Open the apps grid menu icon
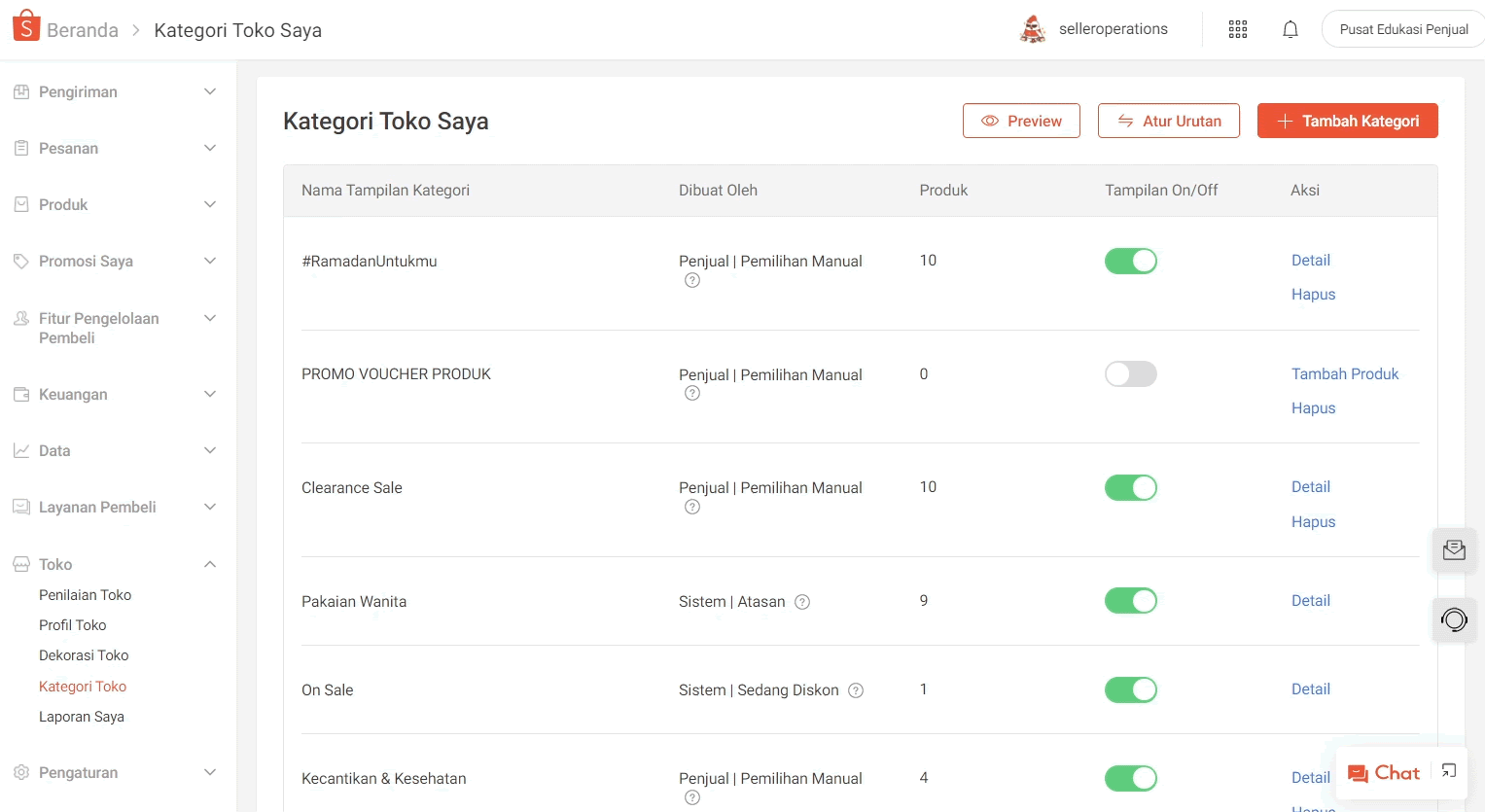 [x=1237, y=29]
